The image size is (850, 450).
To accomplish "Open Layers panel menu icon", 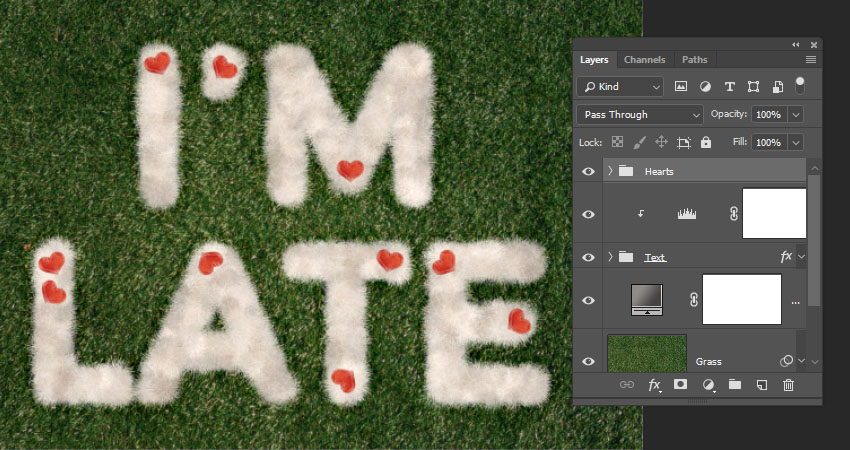I will 810,60.
